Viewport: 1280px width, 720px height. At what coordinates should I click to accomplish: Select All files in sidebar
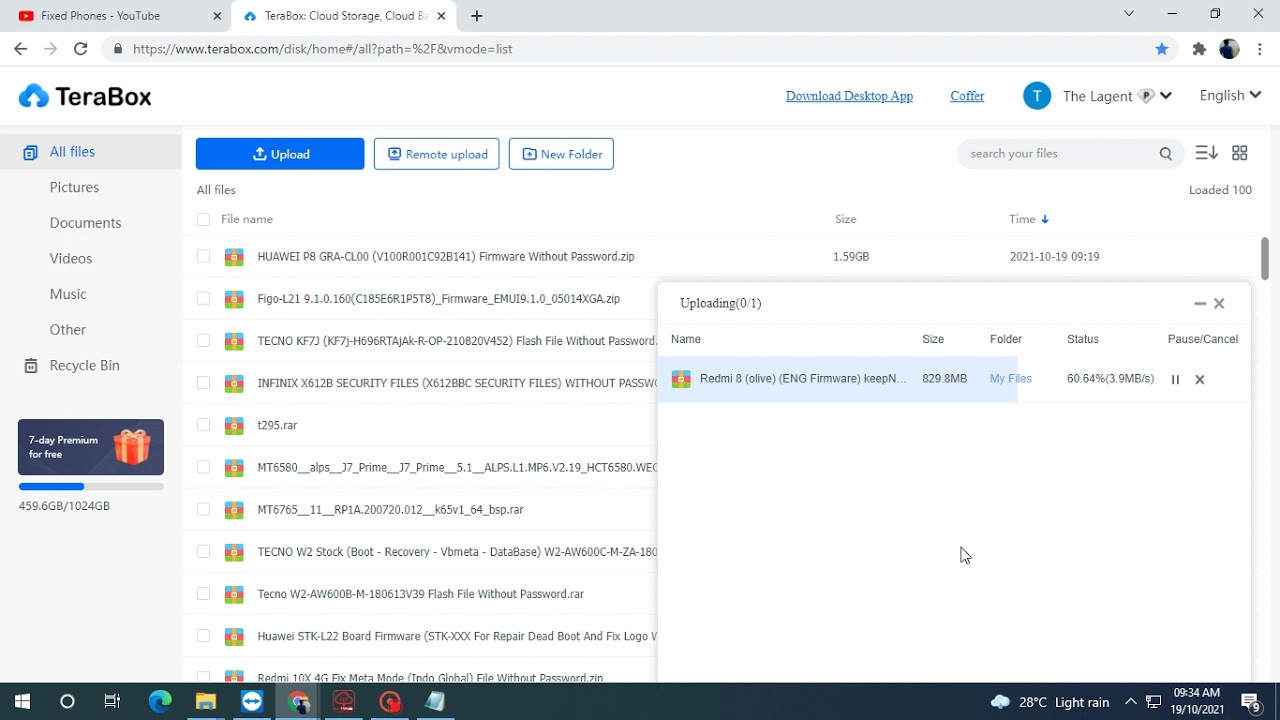pyautogui.click(x=91, y=152)
